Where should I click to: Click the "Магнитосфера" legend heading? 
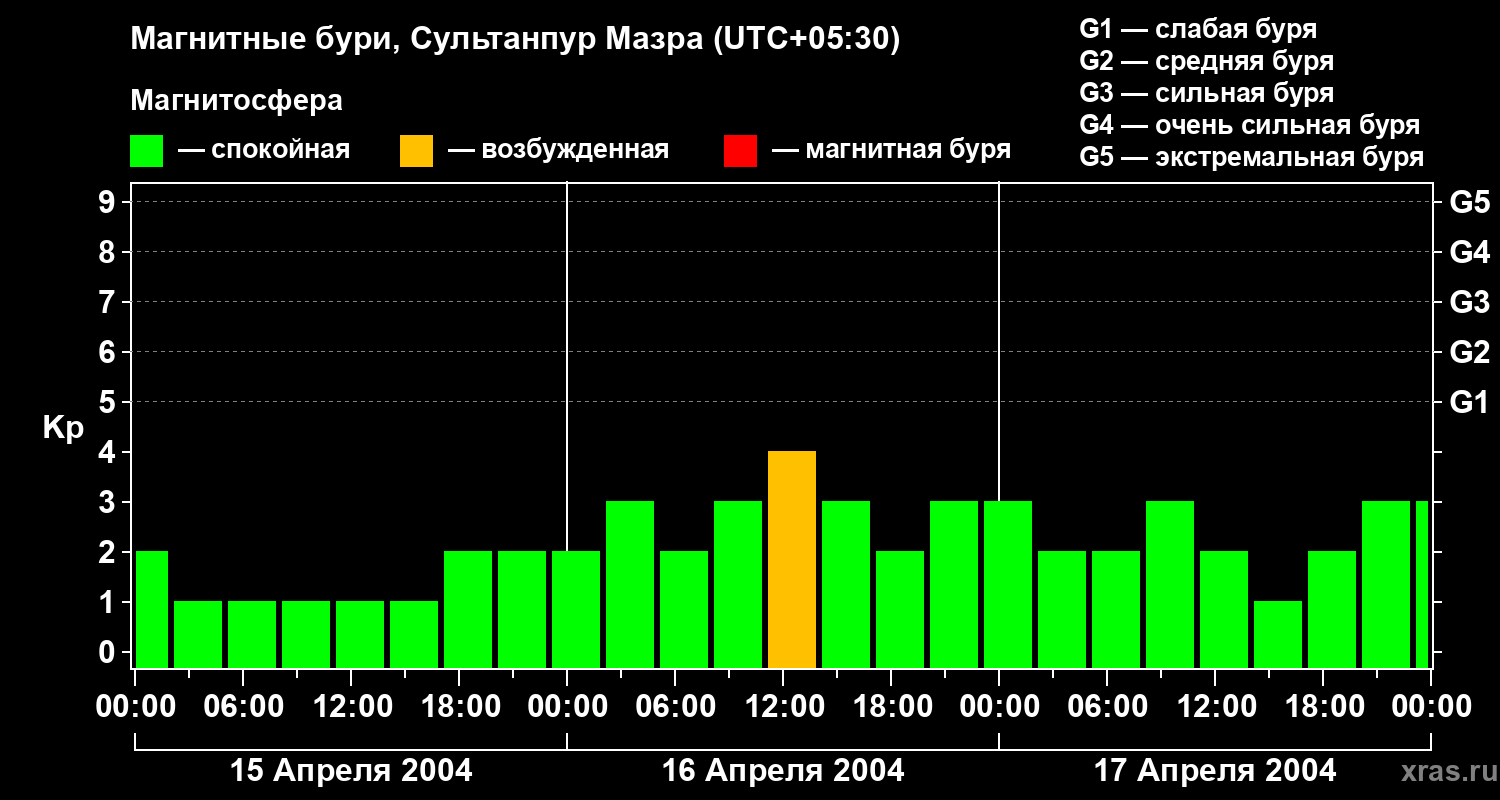pyautogui.click(x=237, y=101)
